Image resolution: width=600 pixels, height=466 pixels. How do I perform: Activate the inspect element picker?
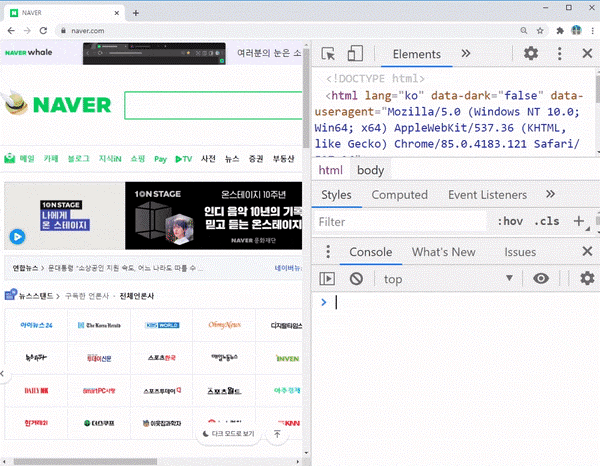tap(328, 54)
